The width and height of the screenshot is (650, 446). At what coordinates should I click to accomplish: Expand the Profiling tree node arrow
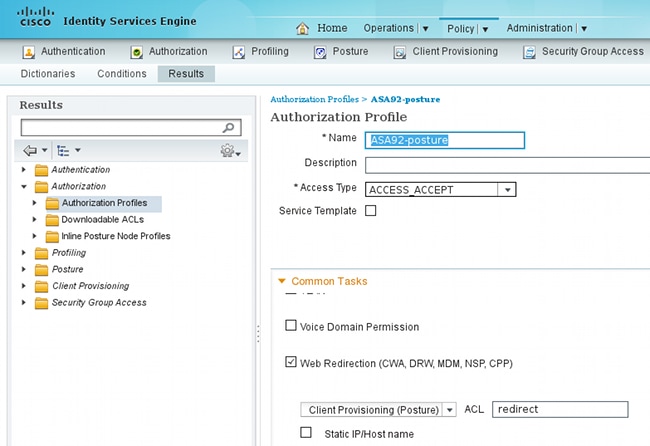pyautogui.click(x=24, y=252)
